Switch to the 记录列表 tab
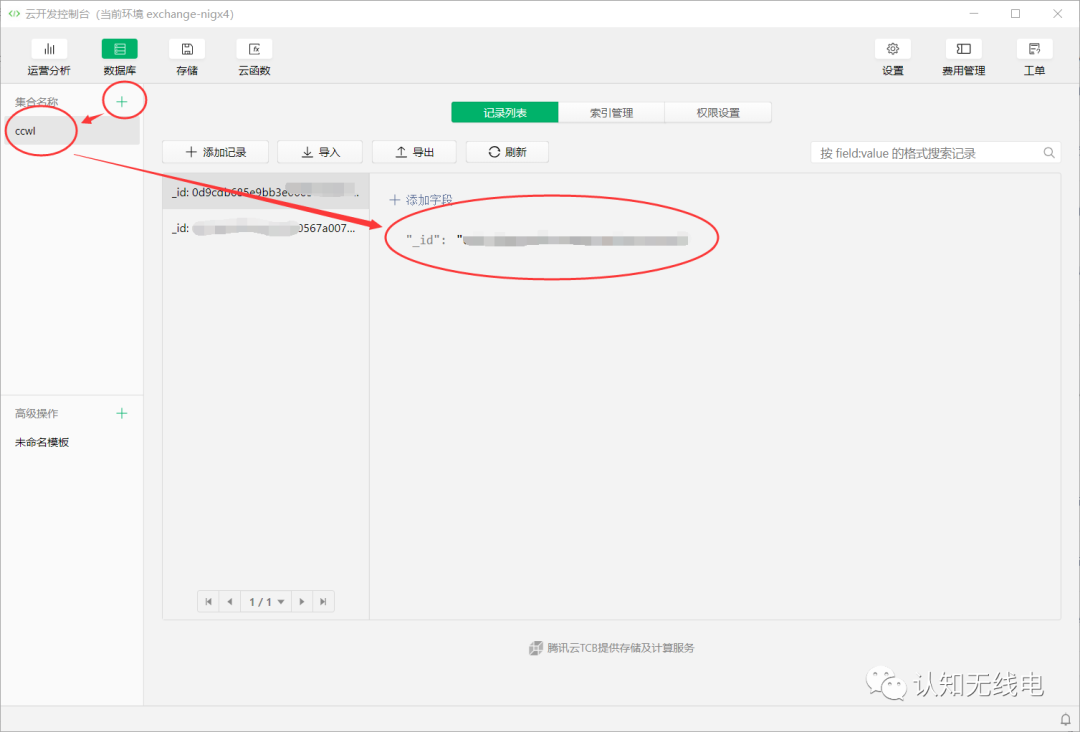Viewport: 1080px width, 732px height. point(505,112)
